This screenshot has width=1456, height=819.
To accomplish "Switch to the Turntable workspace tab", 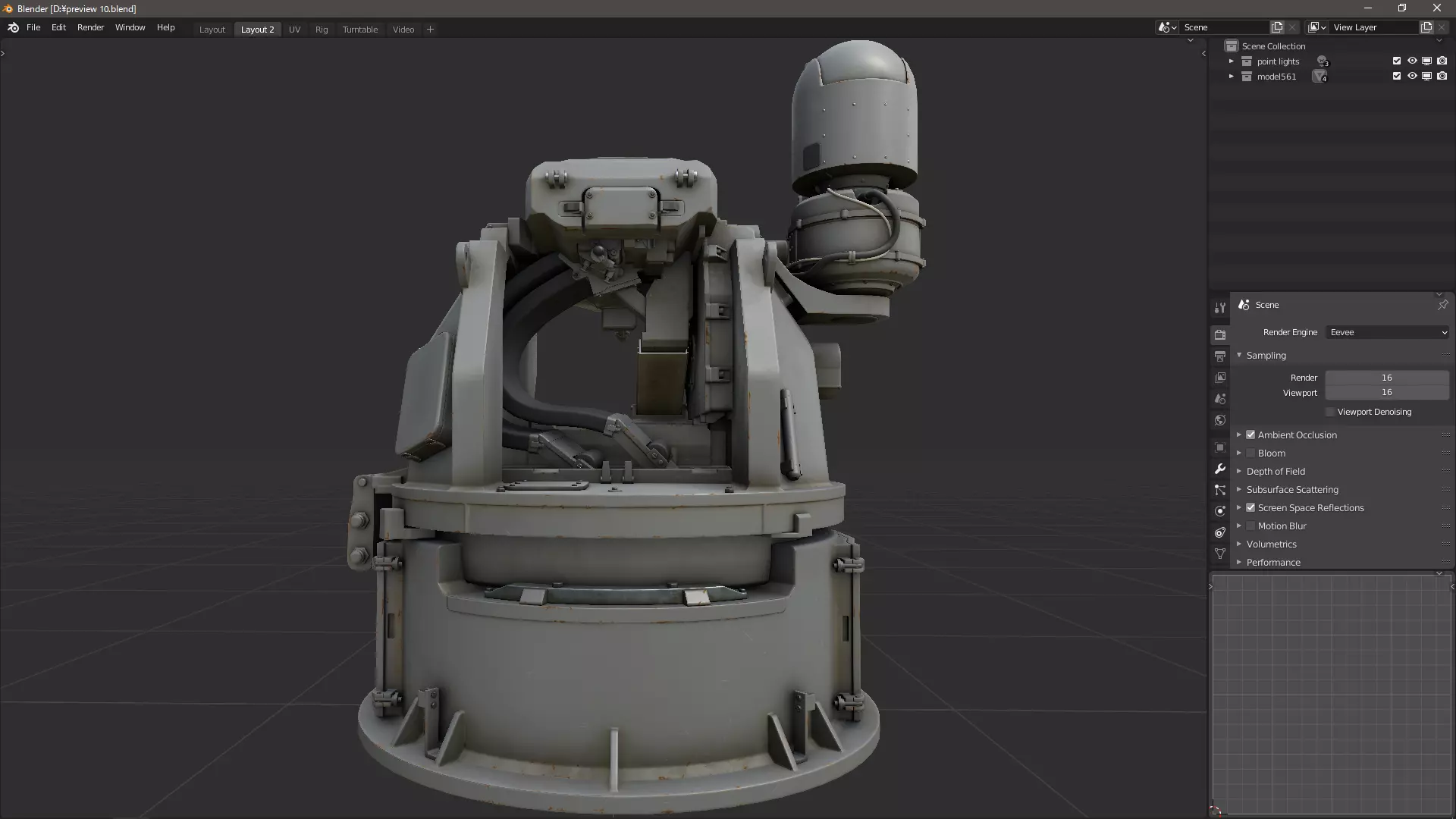I will [x=360, y=30].
